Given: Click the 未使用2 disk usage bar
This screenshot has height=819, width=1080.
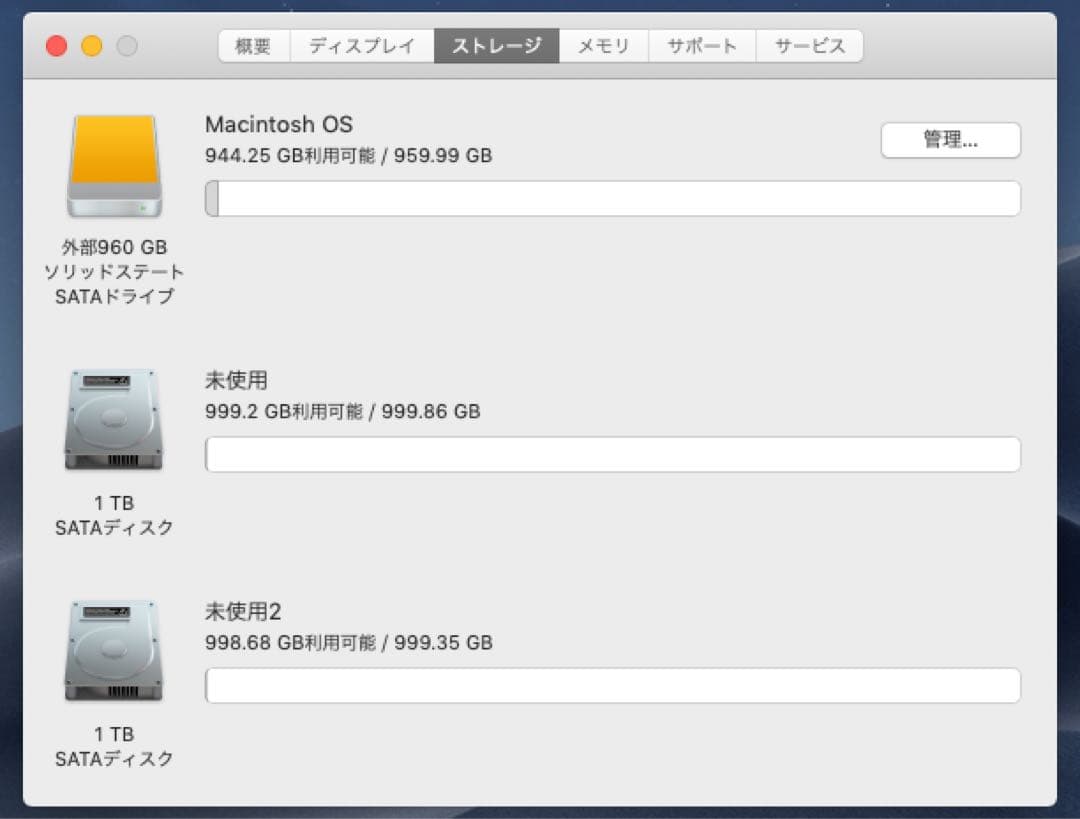Looking at the screenshot, I should (611, 685).
